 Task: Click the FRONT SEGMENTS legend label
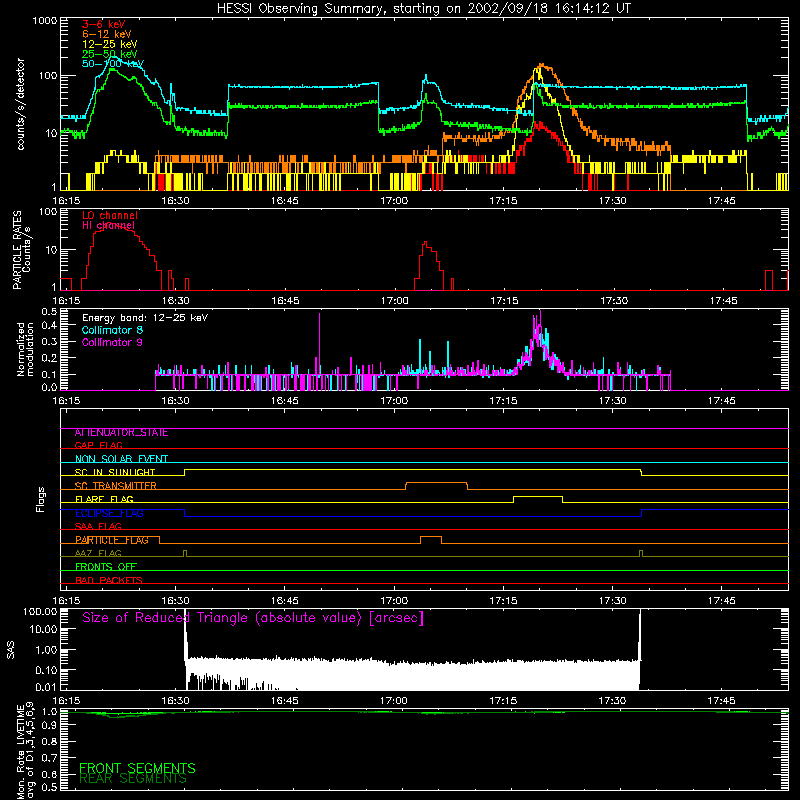pos(137,768)
